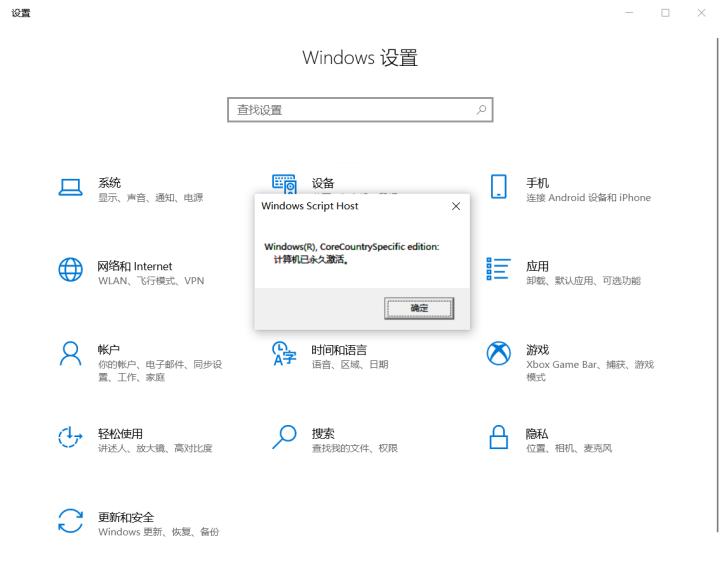
Task: Open the Accounts person icon
Action: [71, 354]
